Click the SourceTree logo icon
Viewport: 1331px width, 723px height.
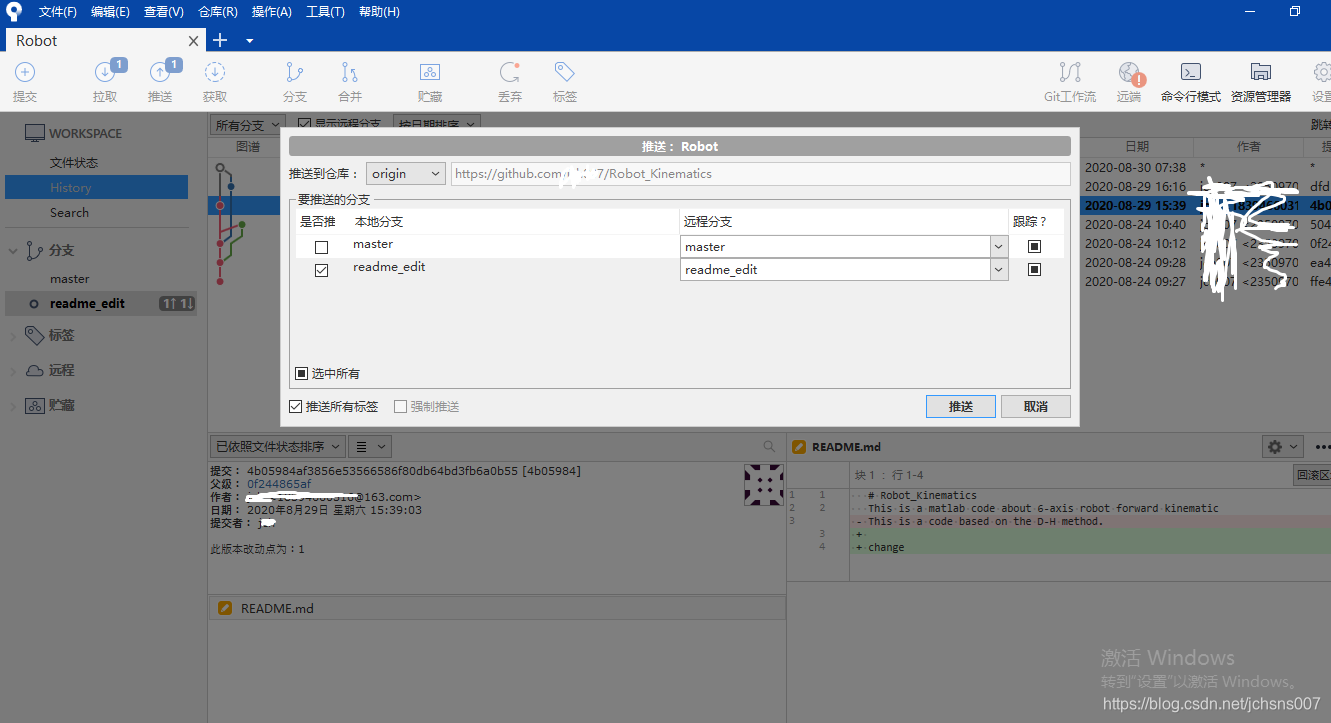click(x=14, y=12)
